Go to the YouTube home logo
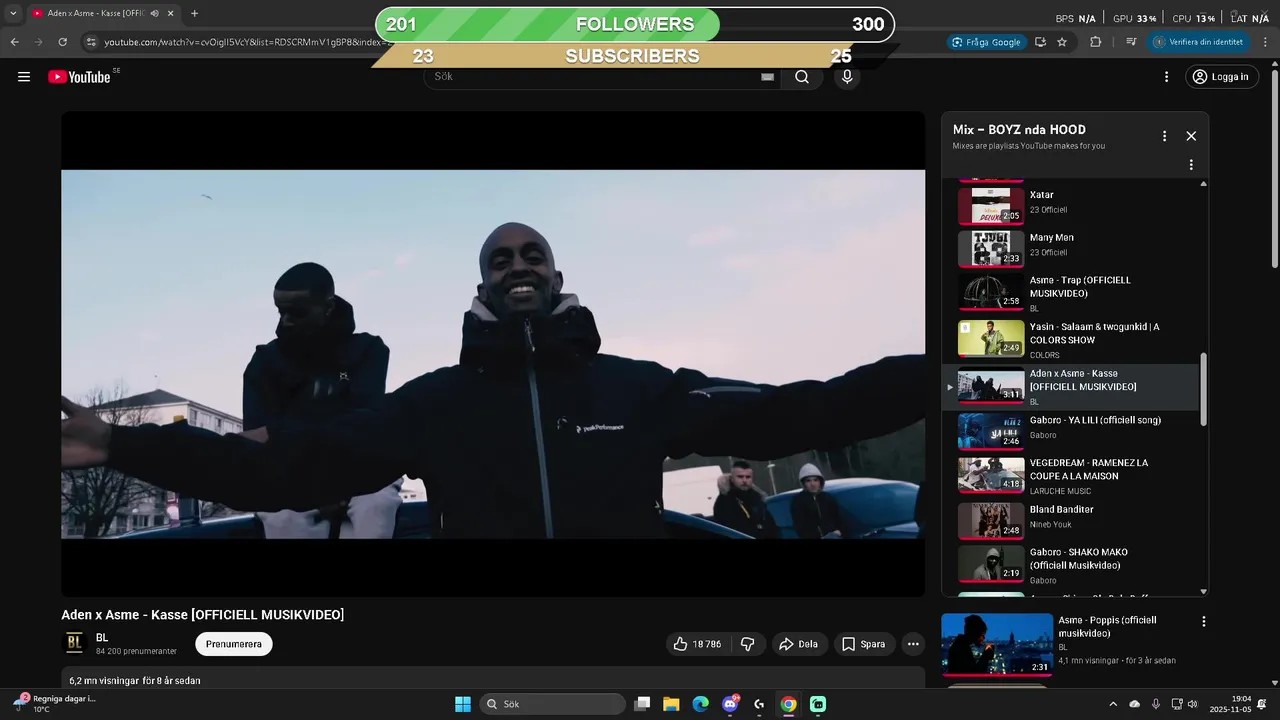The width and height of the screenshot is (1280, 720). coord(79,77)
